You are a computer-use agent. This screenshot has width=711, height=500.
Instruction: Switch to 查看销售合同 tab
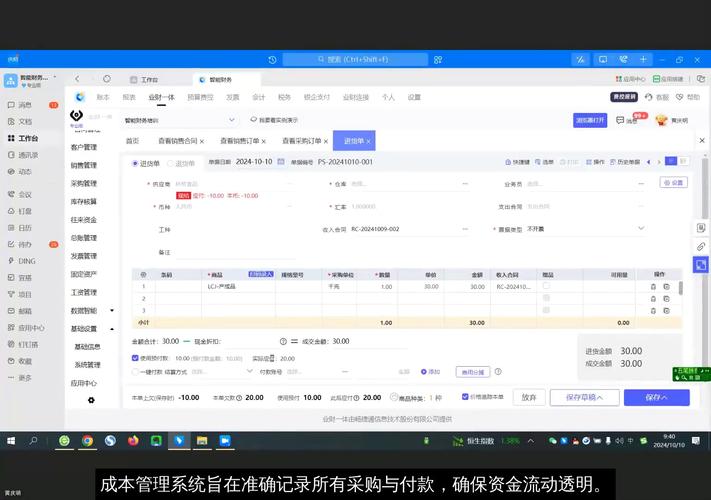coord(178,141)
